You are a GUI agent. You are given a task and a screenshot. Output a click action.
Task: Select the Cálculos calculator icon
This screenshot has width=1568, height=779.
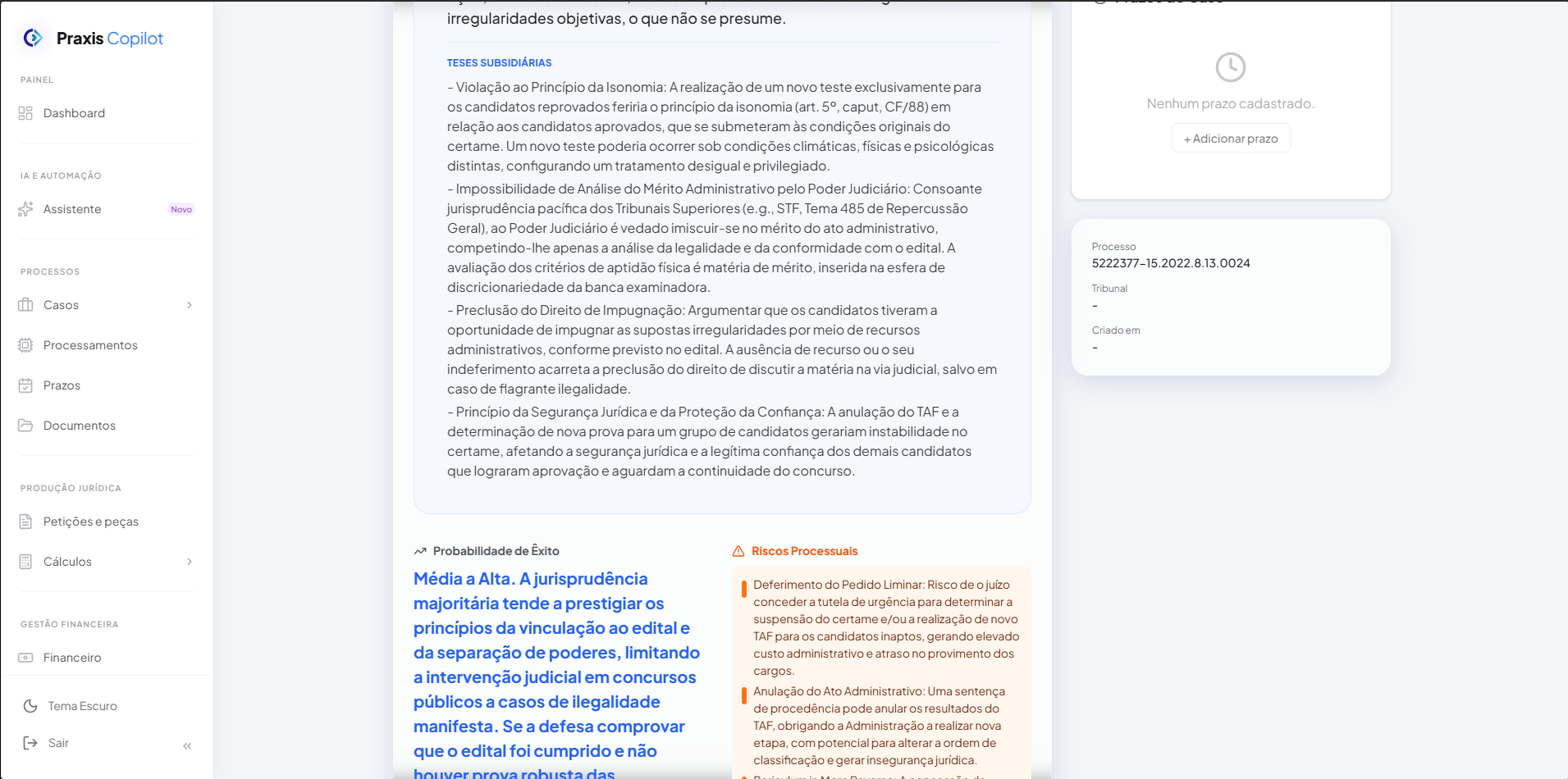[x=25, y=562]
